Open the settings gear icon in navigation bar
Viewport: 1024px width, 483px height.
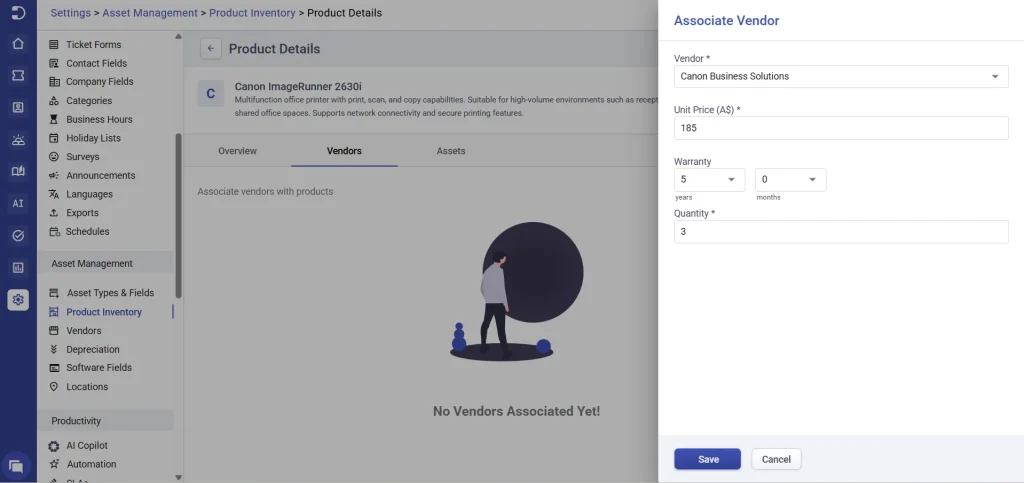pyautogui.click(x=18, y=300)
